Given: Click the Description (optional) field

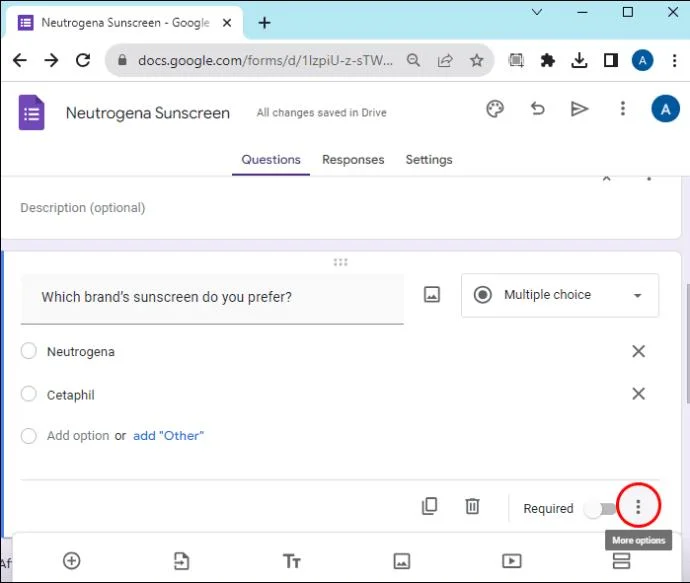Looking at the screenshot, I should 83,208.
